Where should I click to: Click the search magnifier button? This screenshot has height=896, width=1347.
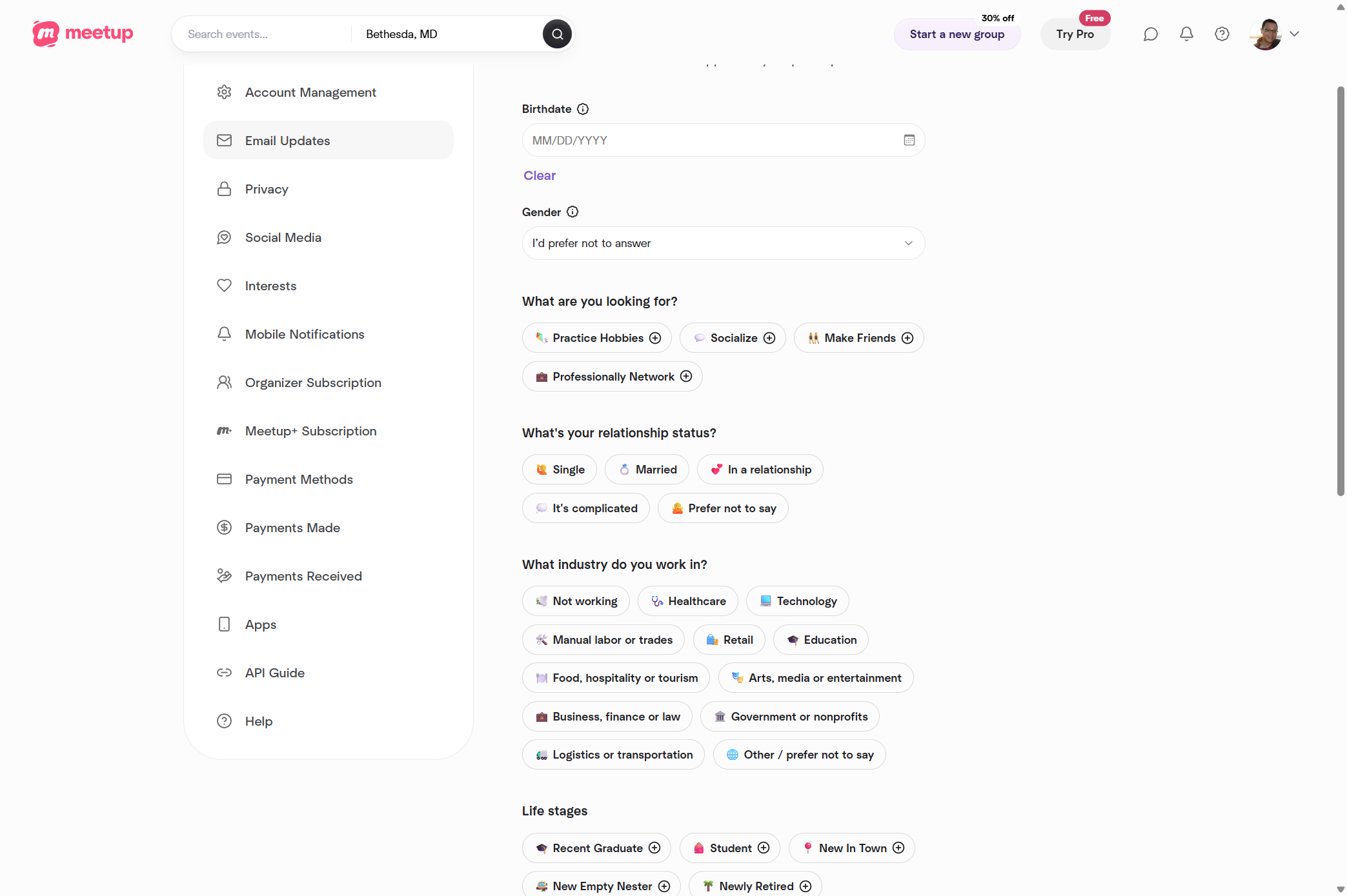click(x=557, y=34)
